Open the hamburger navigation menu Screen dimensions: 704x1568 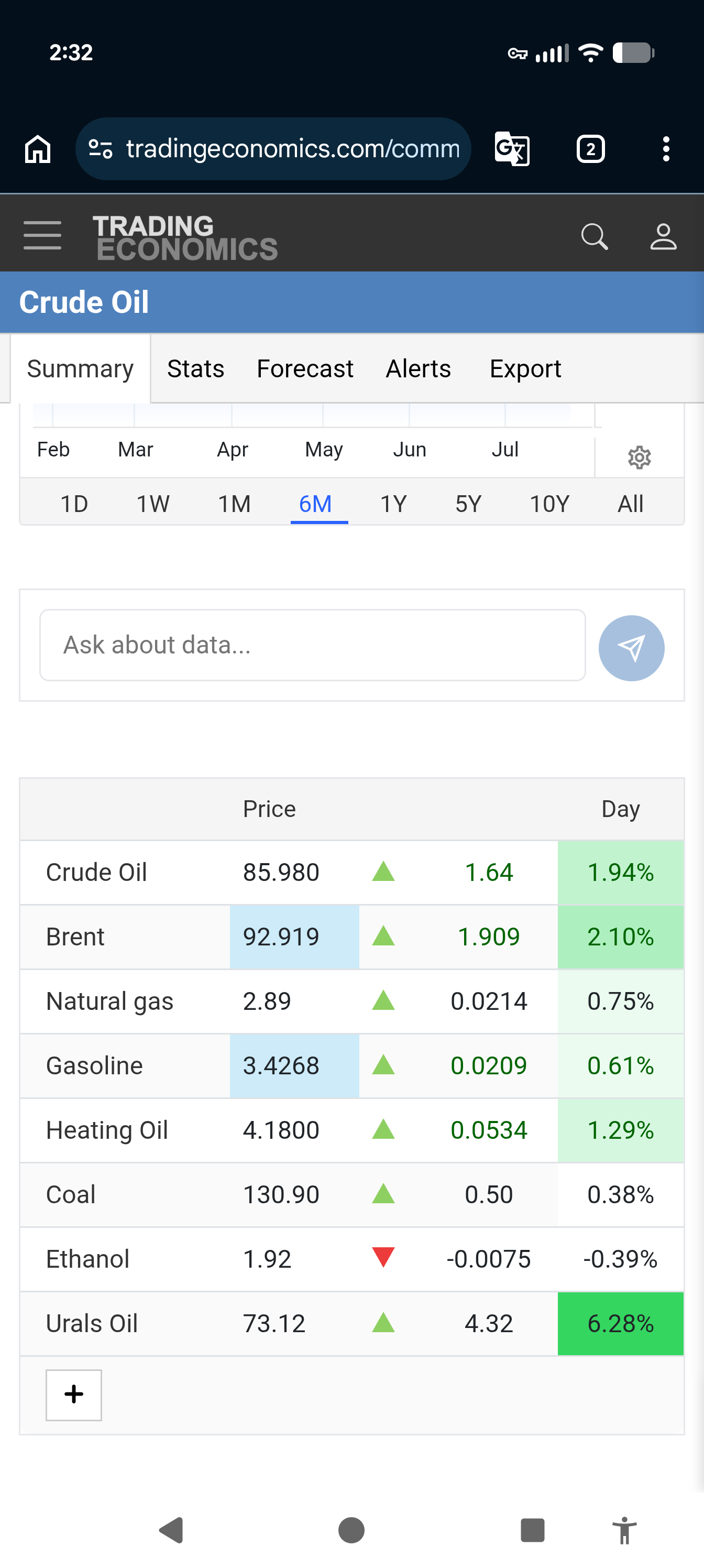tap(42, 235)
